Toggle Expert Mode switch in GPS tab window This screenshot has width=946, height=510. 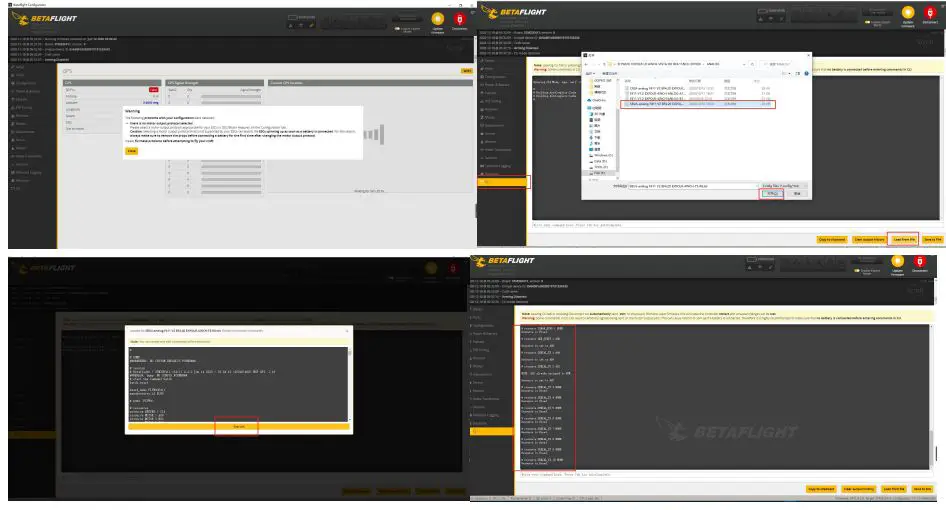[397, 28]
